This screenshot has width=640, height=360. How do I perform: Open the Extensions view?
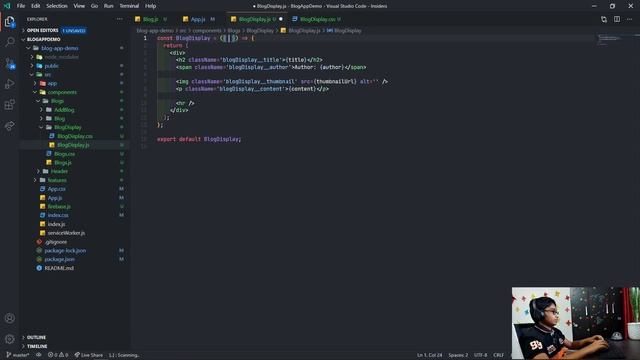(x=9, y=104)
